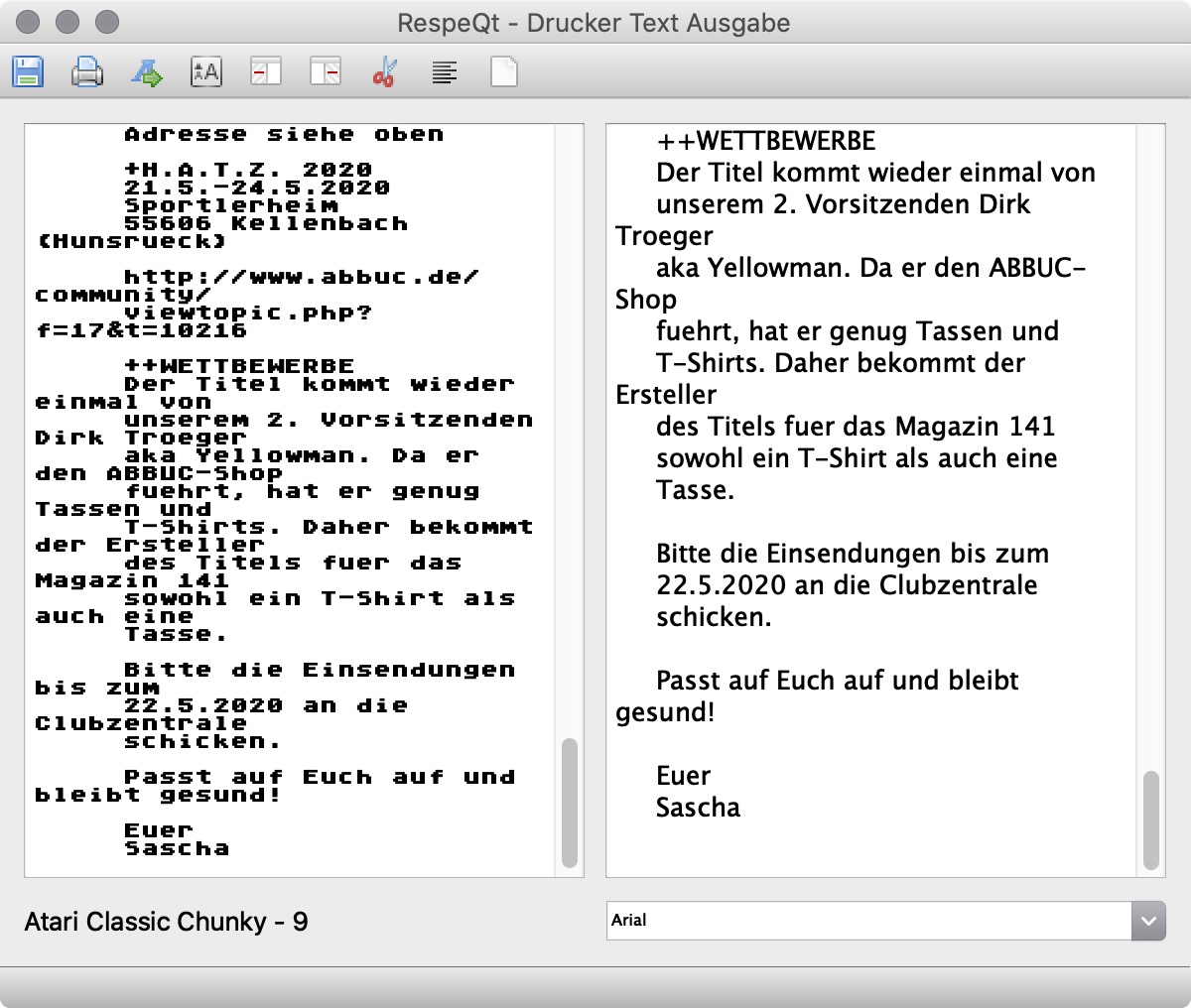Click '21.5.-24.5.2020' in left pane

point(257,188)
